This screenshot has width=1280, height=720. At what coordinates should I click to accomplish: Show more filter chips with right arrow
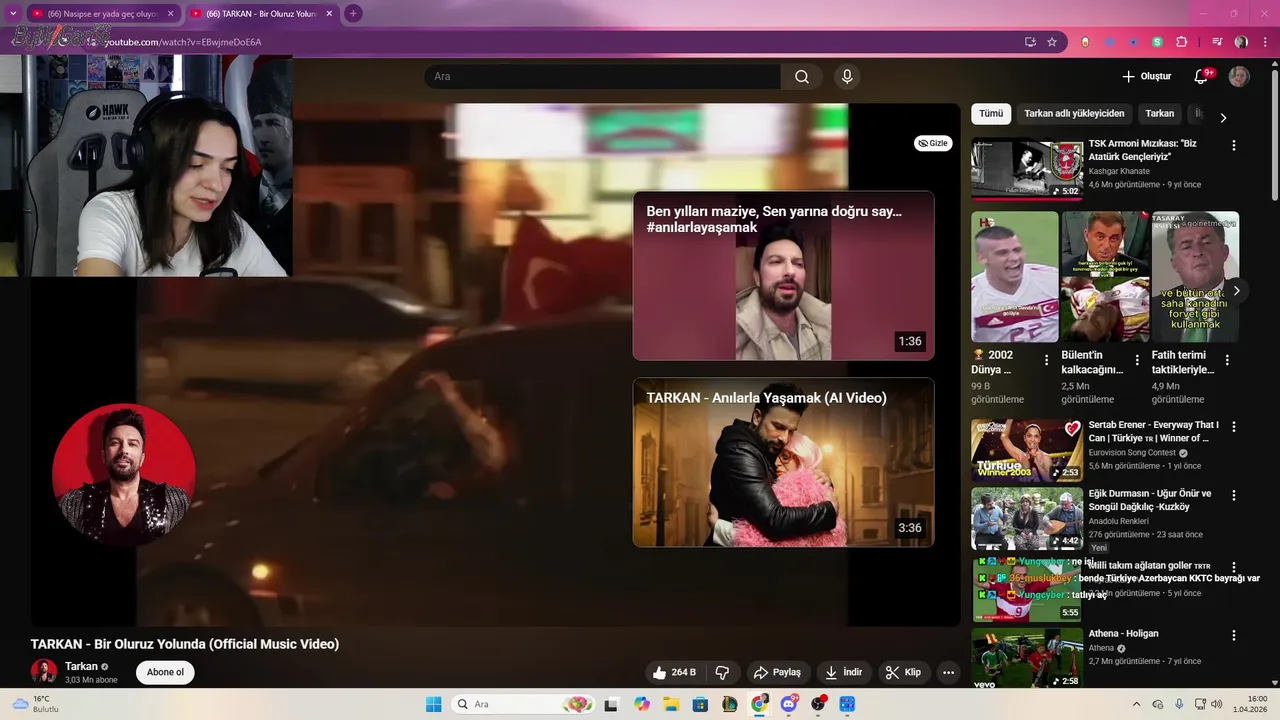pyautogui.click(x=1222, y=117)
